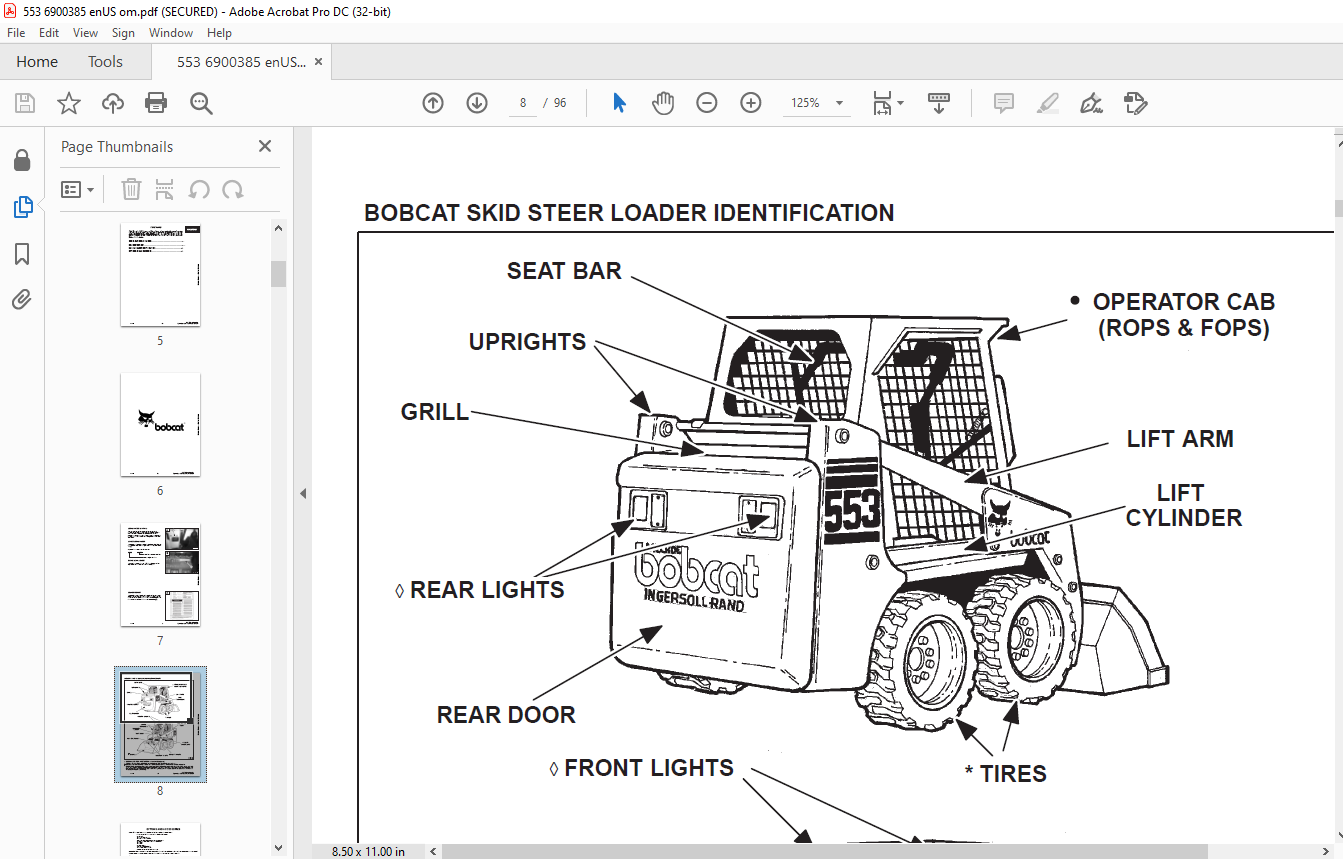Open the Bookmarks panel
Viewport: 1343px width, 859px height.
point(22,254)
